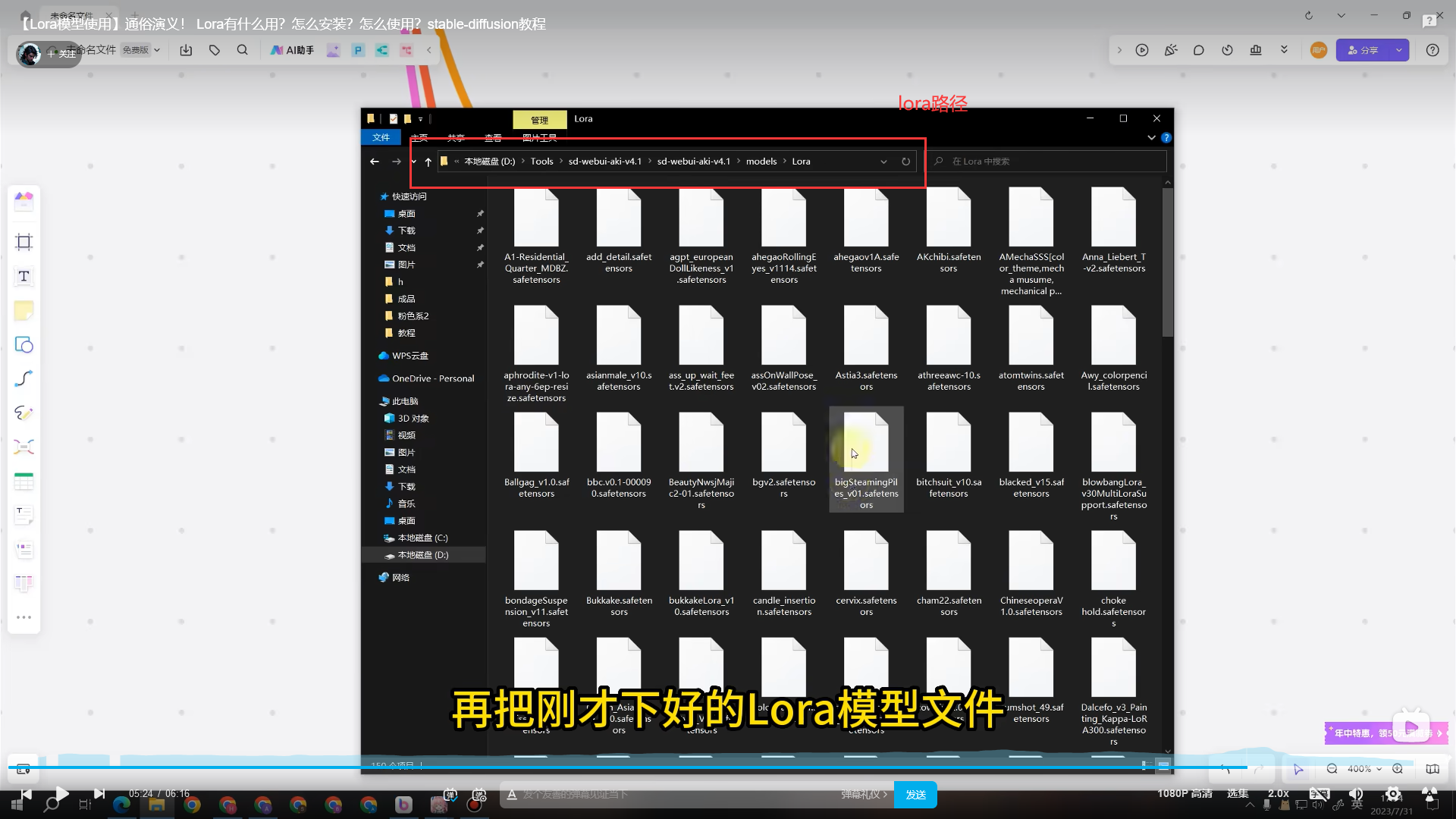Select the frame tool in left sidebar
1456x819 pixels.
24,242
